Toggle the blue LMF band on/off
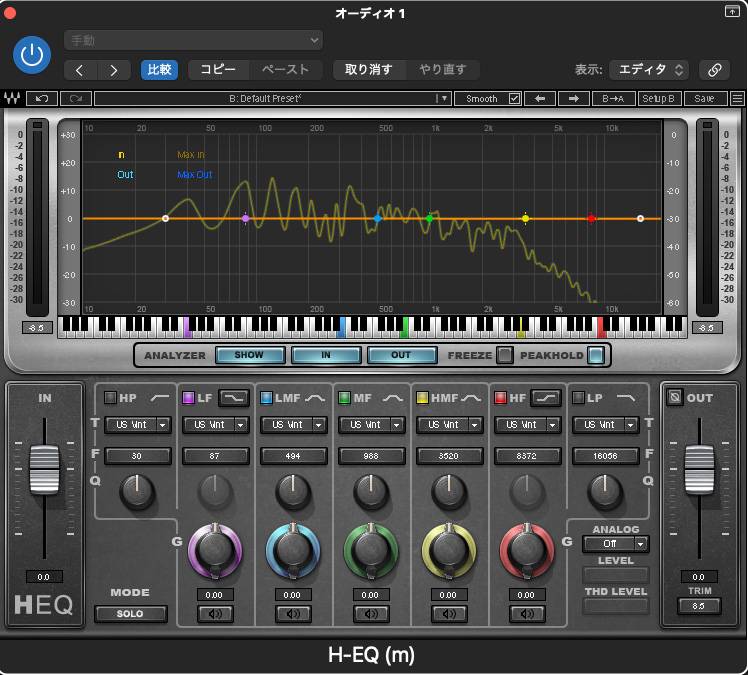This screenshot has height=675, width=748. [x=266, y=397]
